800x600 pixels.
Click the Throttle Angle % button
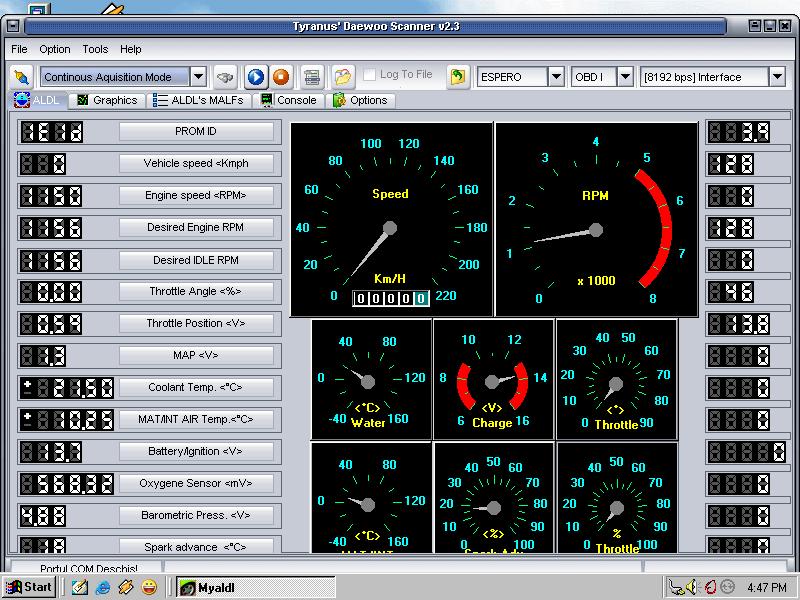tap(196, 291)
